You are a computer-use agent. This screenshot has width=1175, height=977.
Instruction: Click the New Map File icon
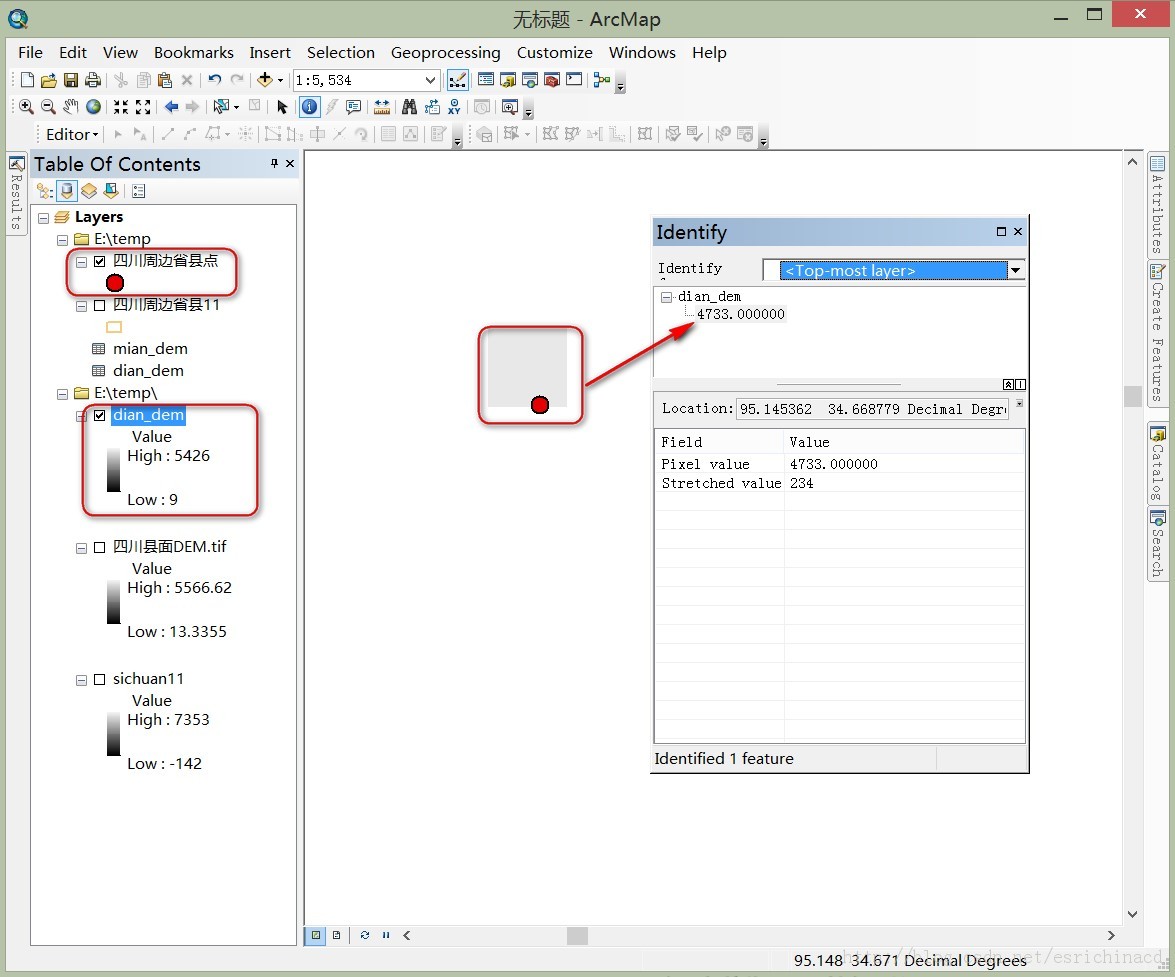point(27,80)
